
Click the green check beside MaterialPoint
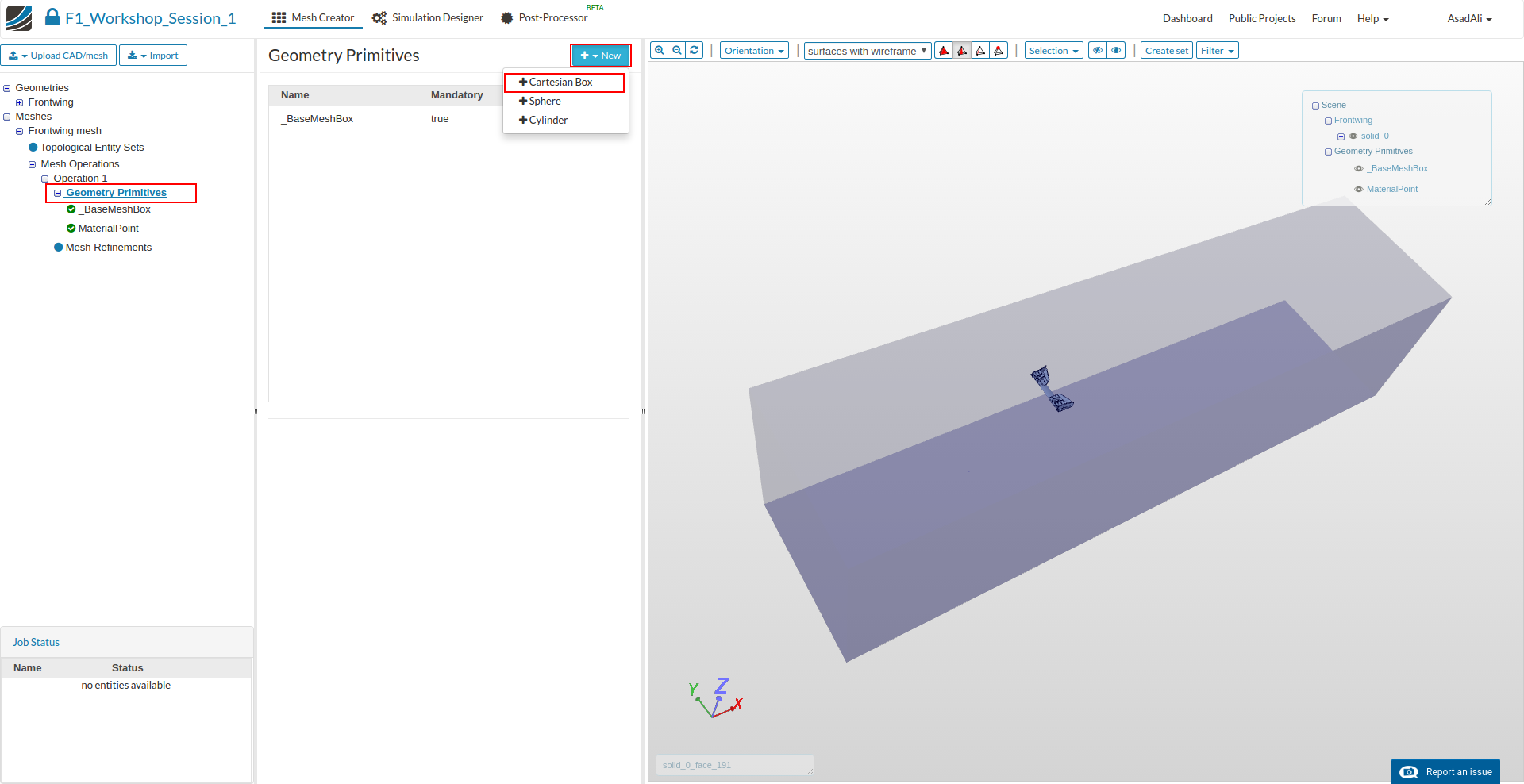71,229
